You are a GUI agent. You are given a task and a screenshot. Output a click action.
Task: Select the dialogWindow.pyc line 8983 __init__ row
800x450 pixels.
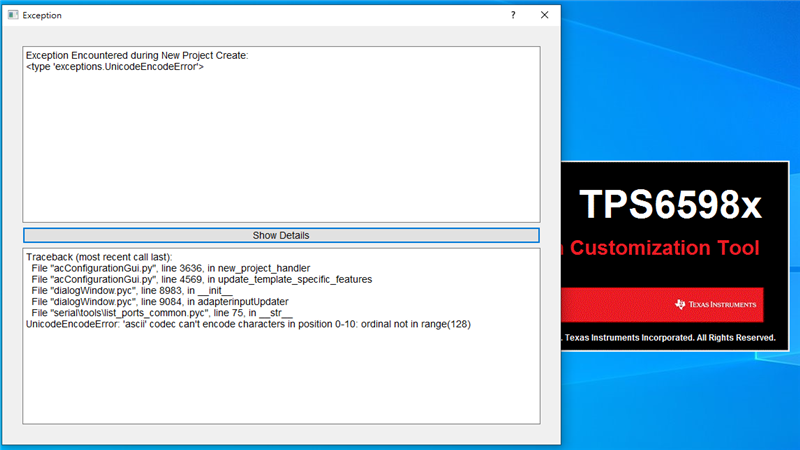132,290
